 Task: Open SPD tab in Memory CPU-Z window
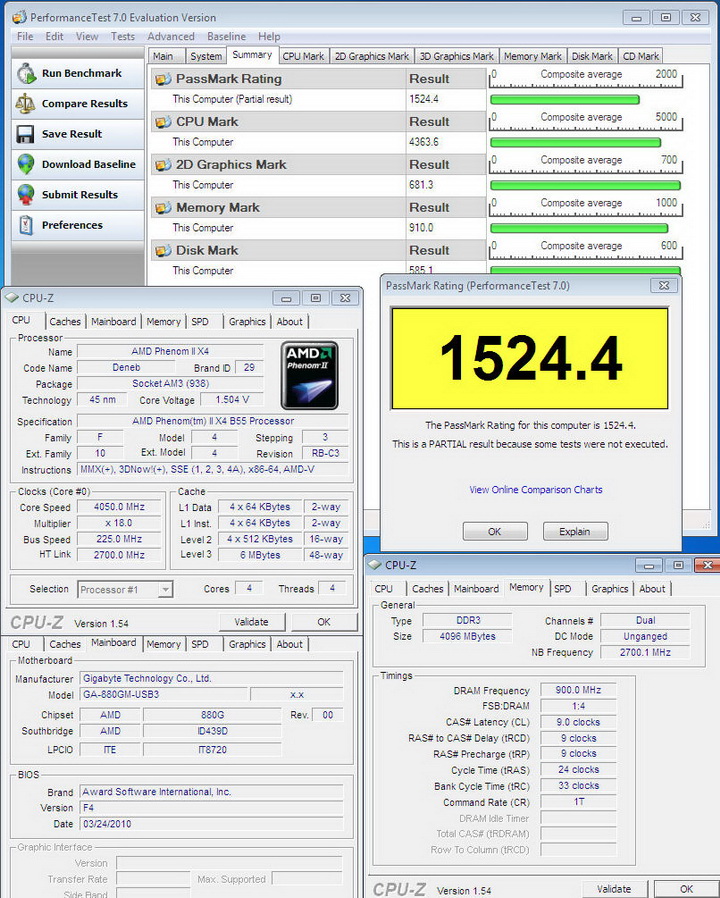[x=562, y=588]
